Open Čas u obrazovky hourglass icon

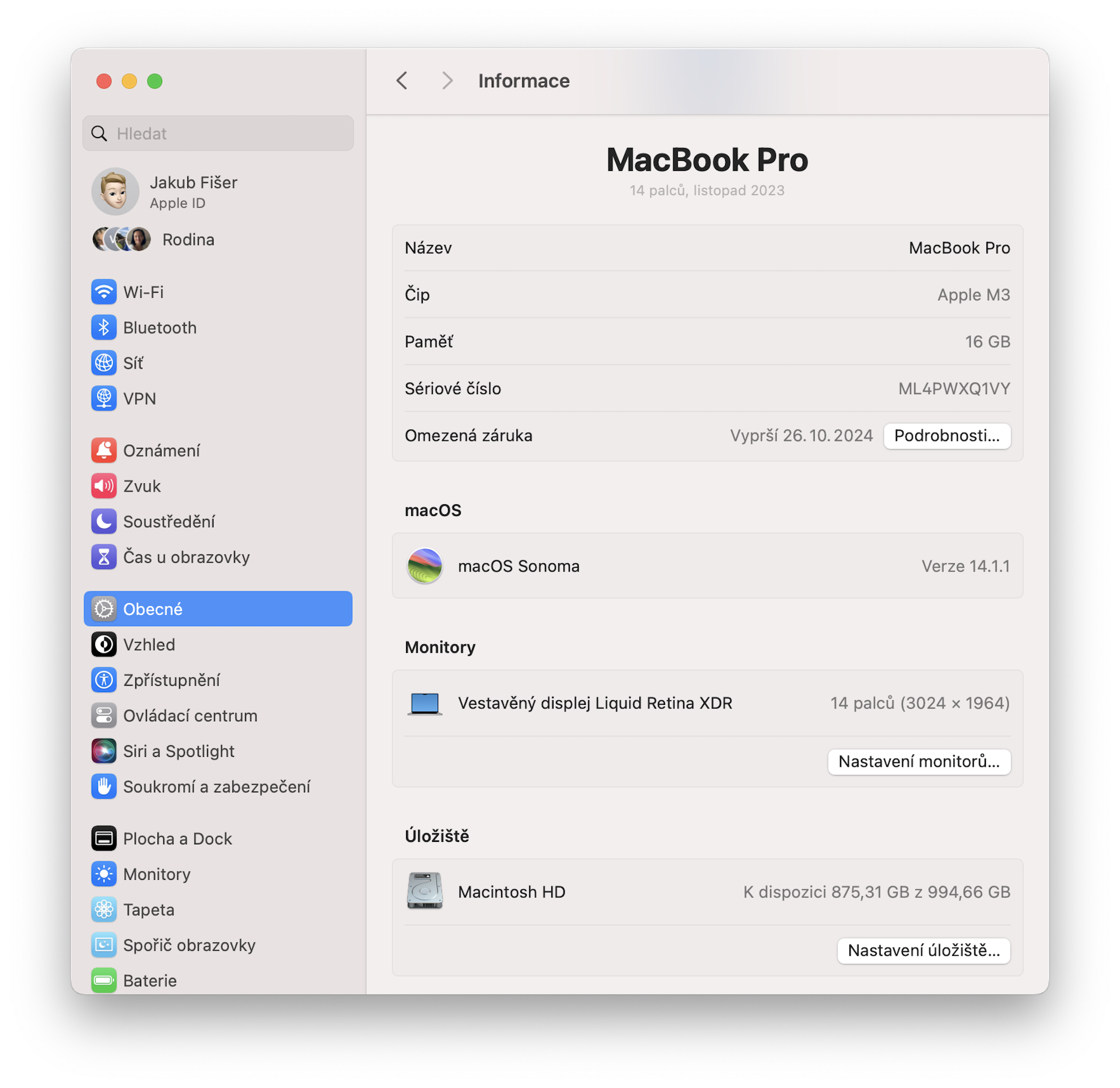[104, 557]
